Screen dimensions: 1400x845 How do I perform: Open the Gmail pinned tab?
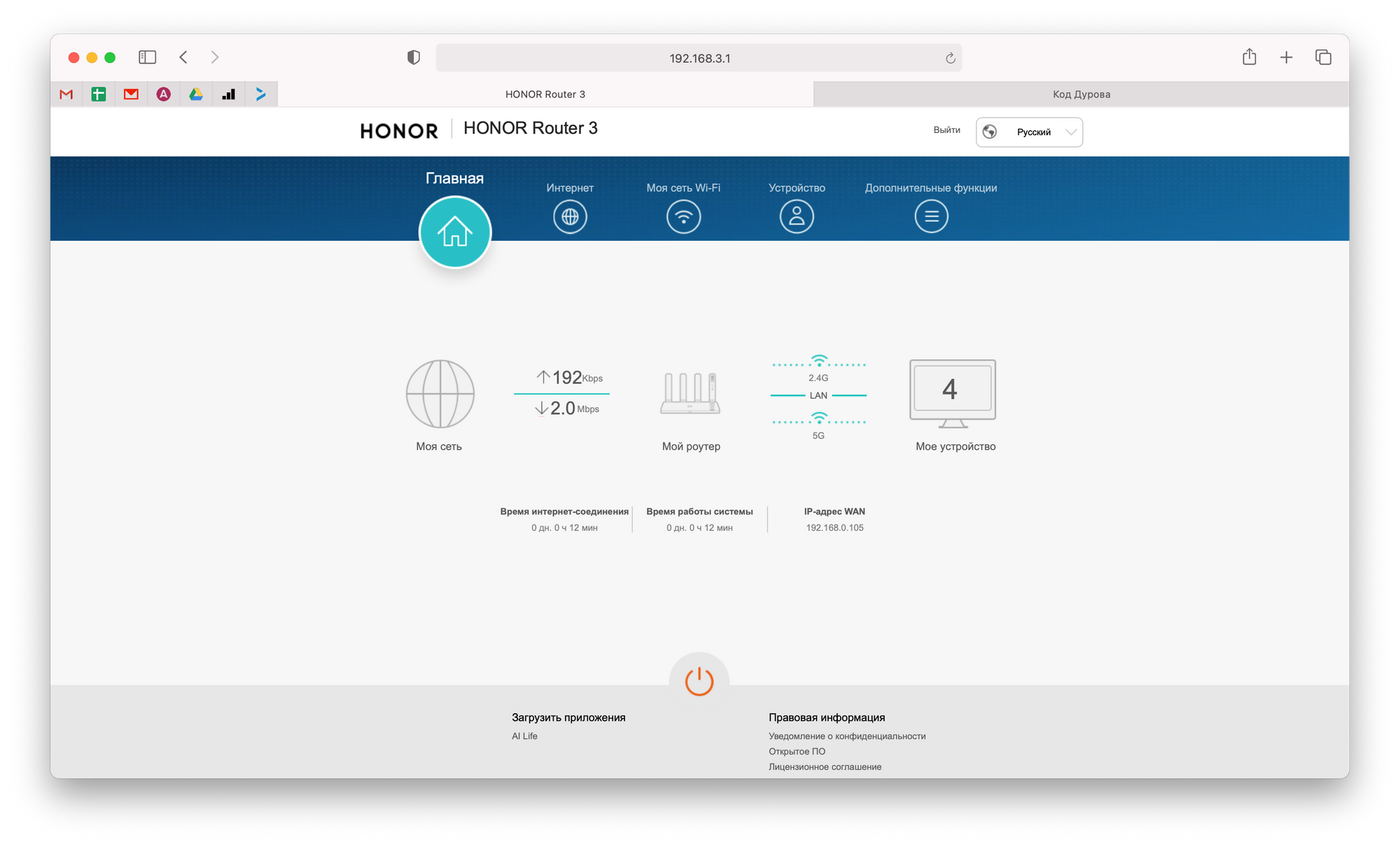pyautogui.click(x=66, y=94)
